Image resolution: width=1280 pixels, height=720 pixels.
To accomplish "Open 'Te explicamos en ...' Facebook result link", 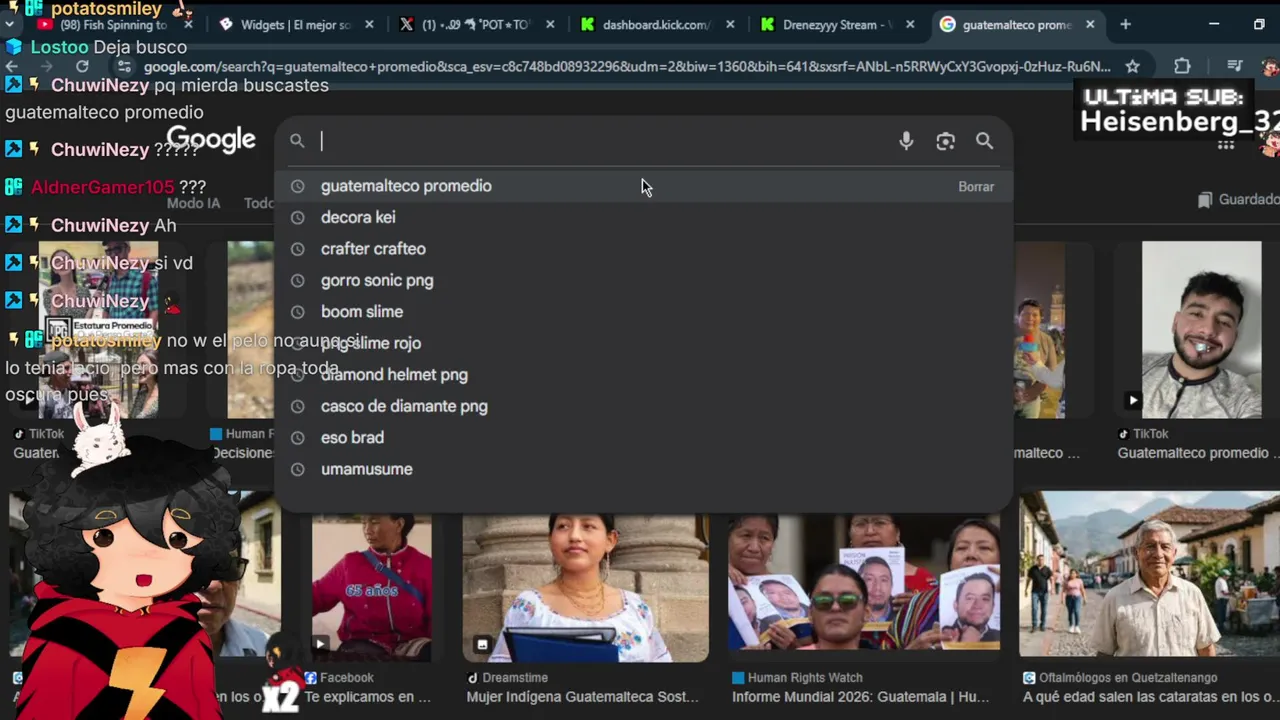I will 367,697.
